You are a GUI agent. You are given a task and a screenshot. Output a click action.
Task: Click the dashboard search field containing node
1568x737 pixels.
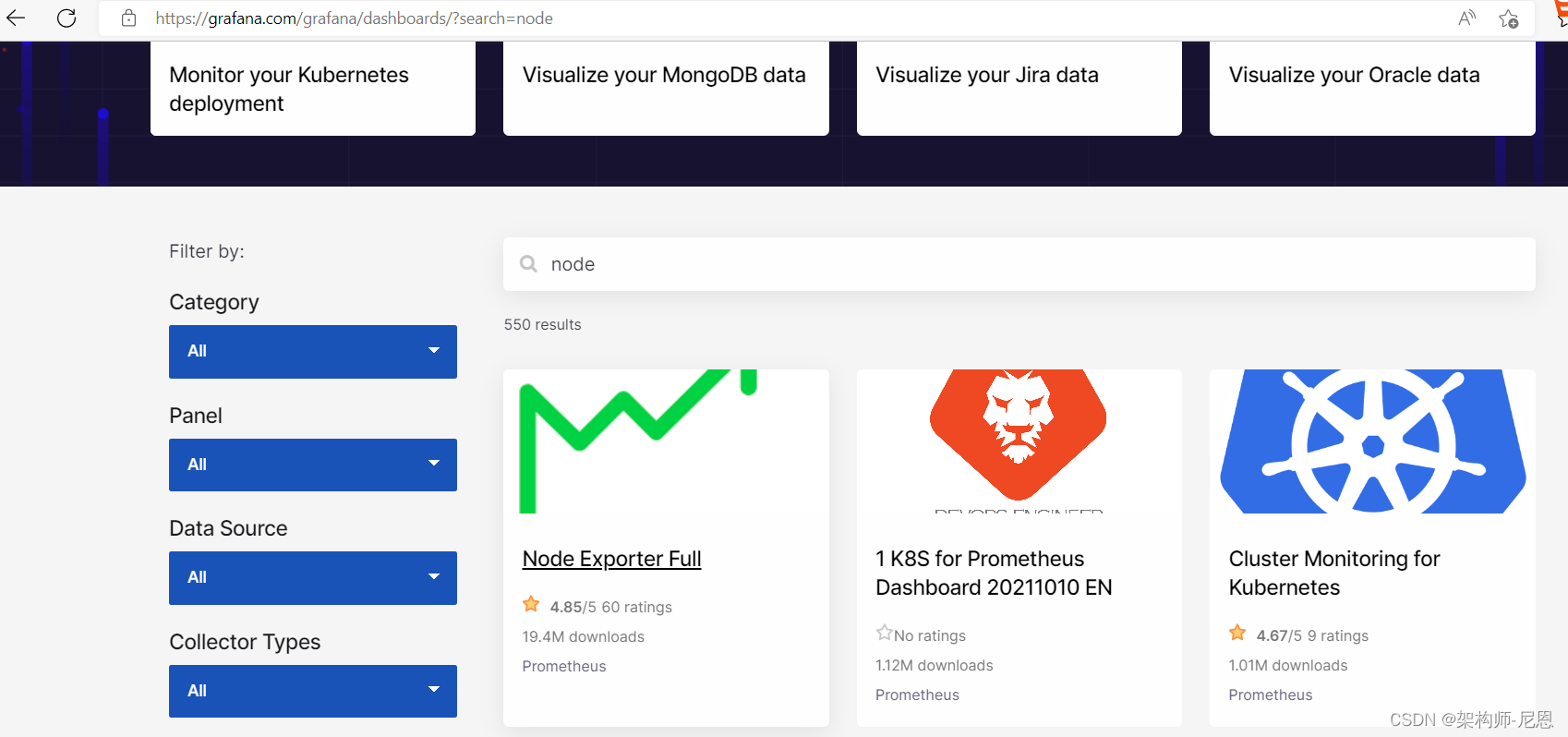(x=1019, y=264)
